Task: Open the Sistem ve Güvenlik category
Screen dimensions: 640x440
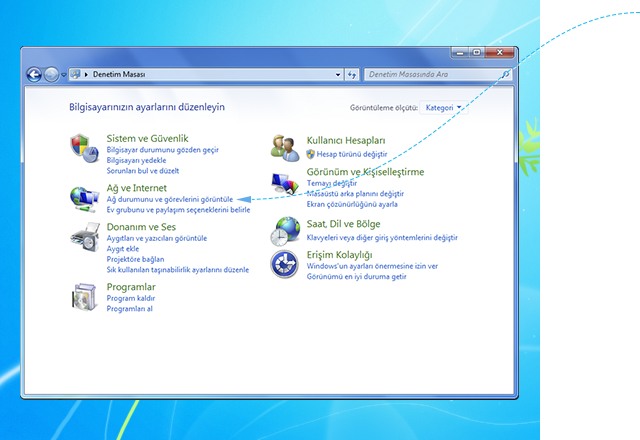Action: pyautogui.click(x=147, y=138)
